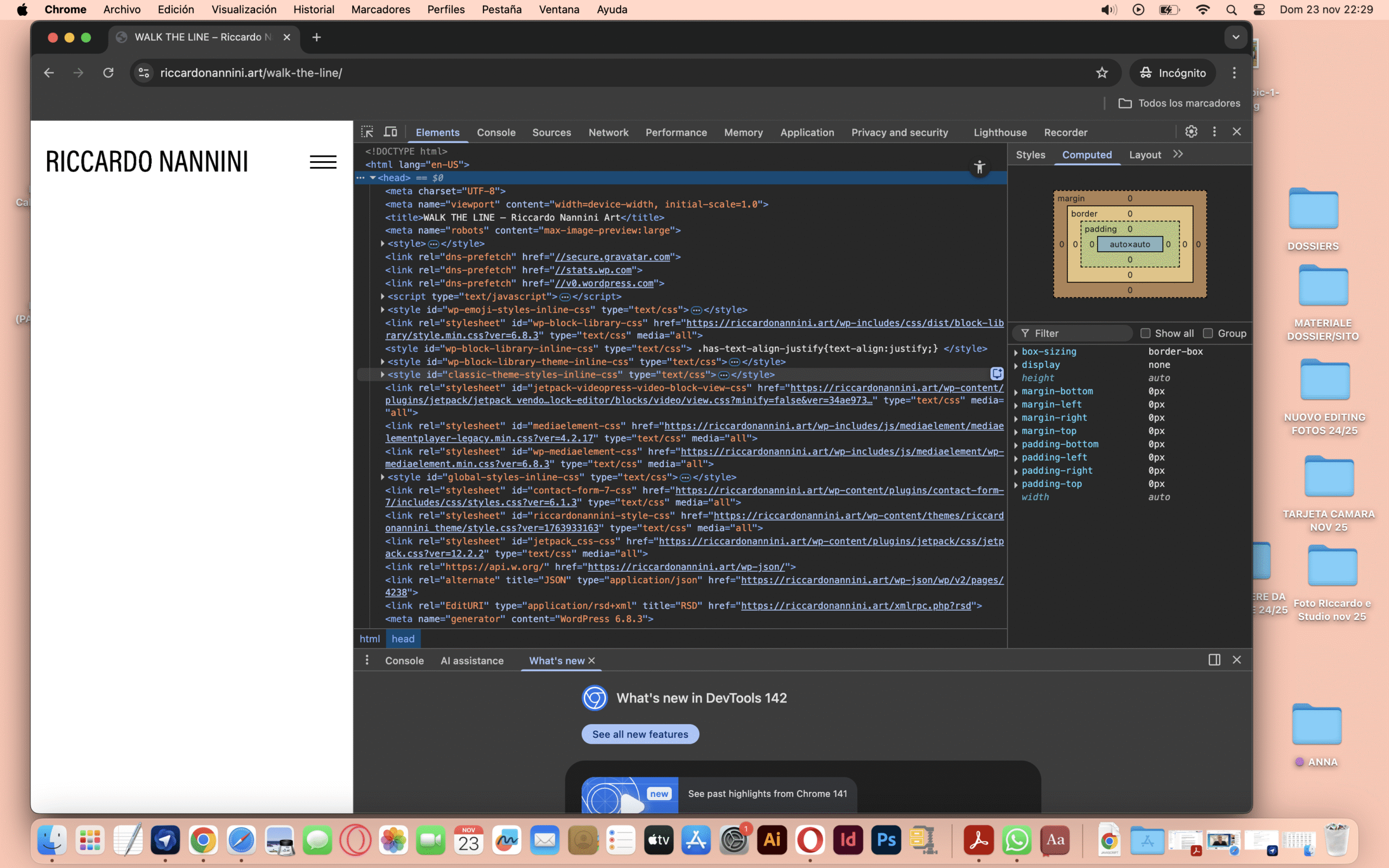Toggle the device toolbar icon
The height and width of the screenshot is (868, 1389).
(390, 132)
